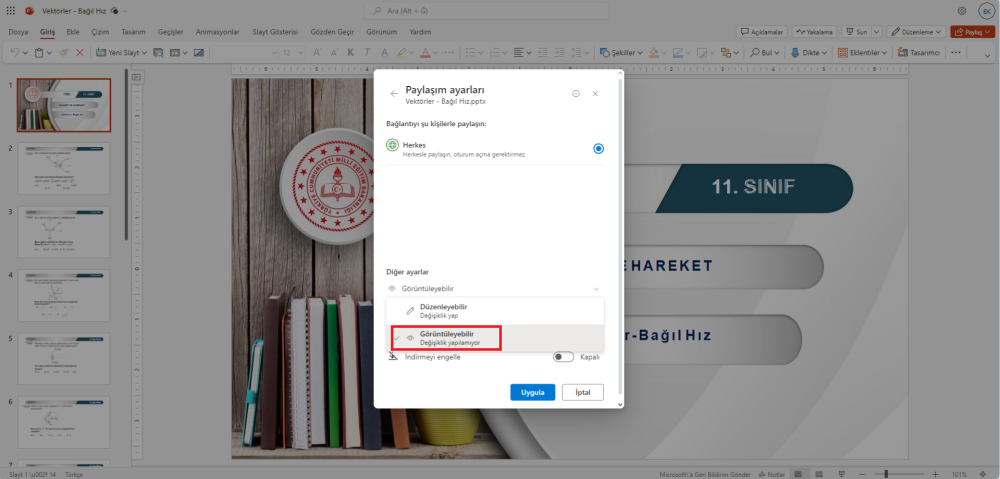Viewport: 1000px width, 479px height.
Task: Click the red delete X icon
Action: (80, 52)
